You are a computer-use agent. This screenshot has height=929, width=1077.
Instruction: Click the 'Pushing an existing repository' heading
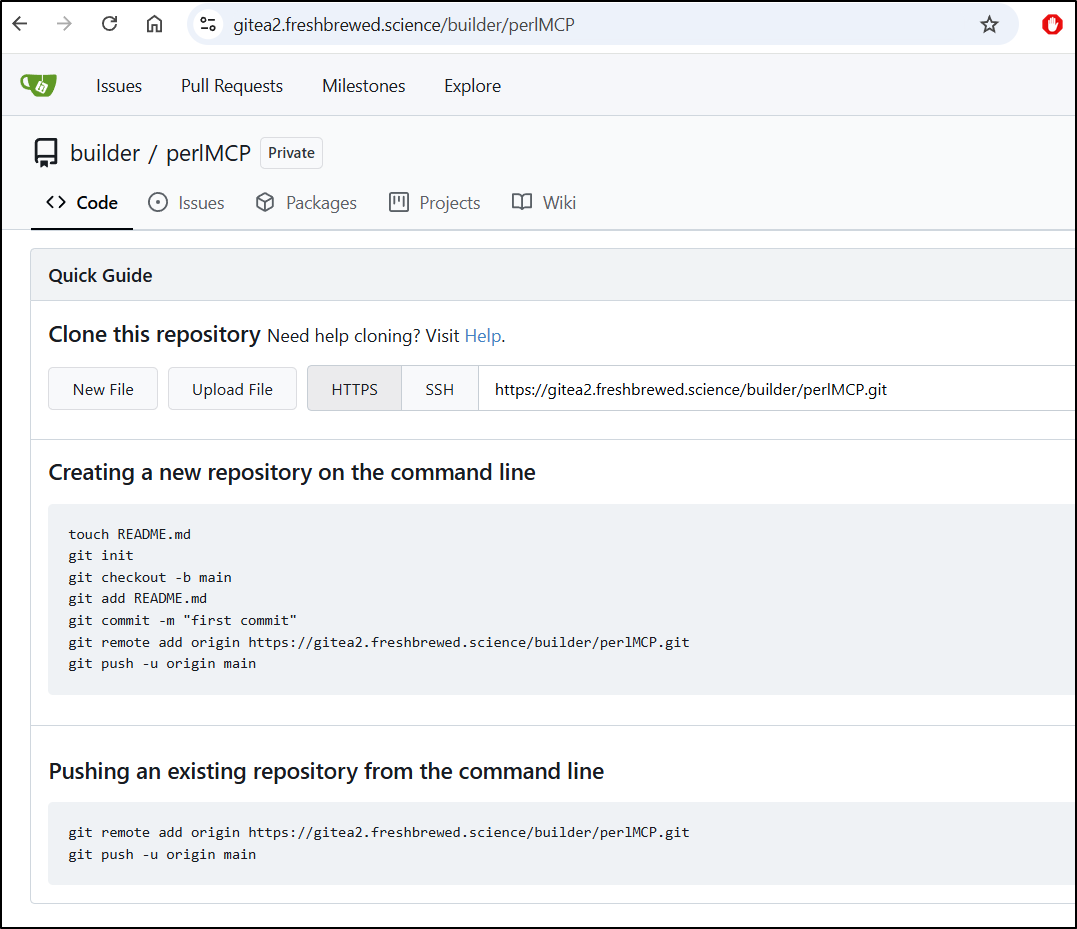pyautogui.click(x=326, y=771)
